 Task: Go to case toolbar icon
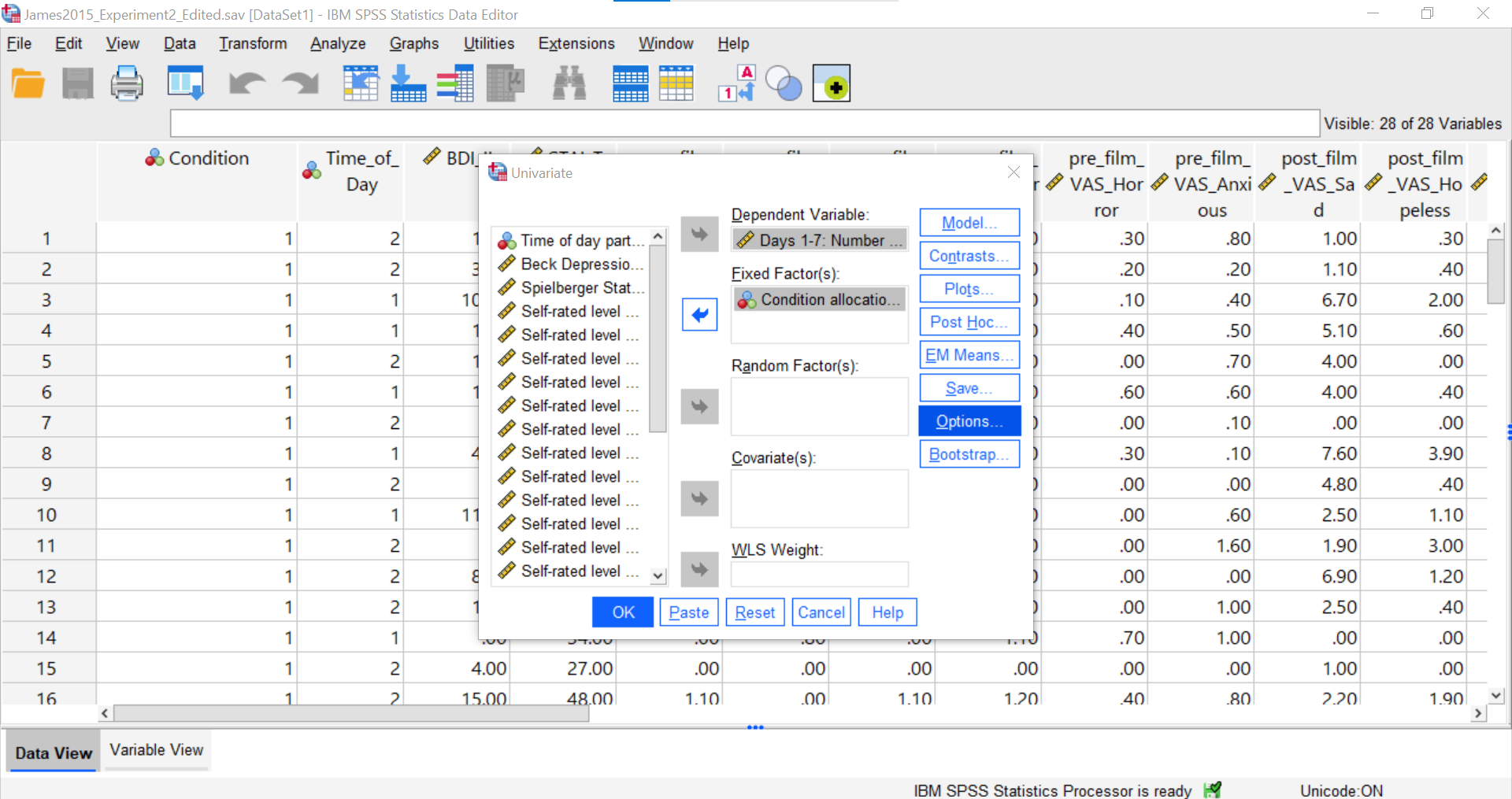[361, 83]
